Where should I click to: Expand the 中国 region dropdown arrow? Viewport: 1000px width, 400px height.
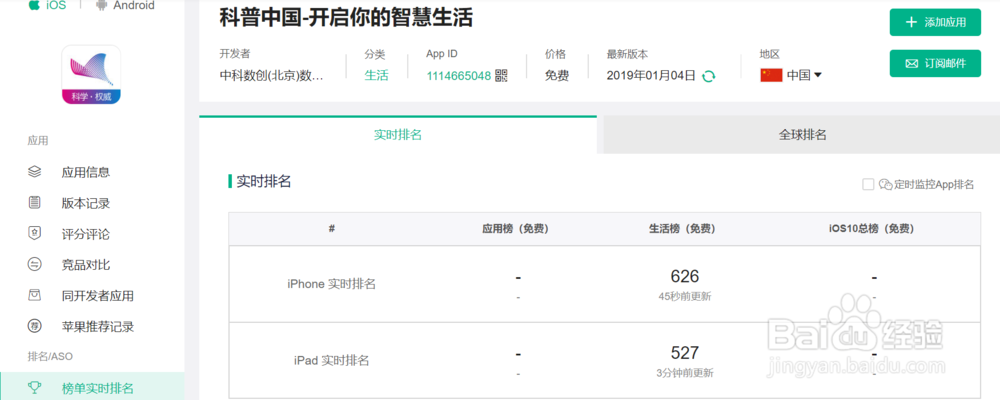[x=818, y=75]
